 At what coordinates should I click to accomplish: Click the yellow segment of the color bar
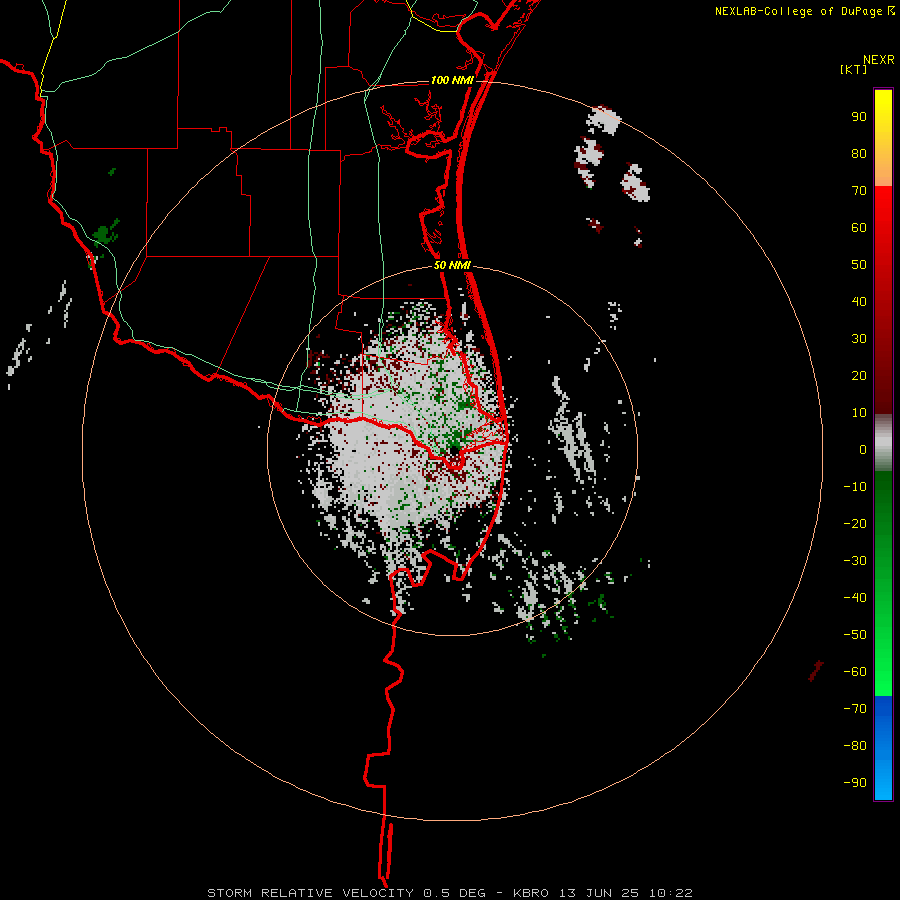click(883, 138)
